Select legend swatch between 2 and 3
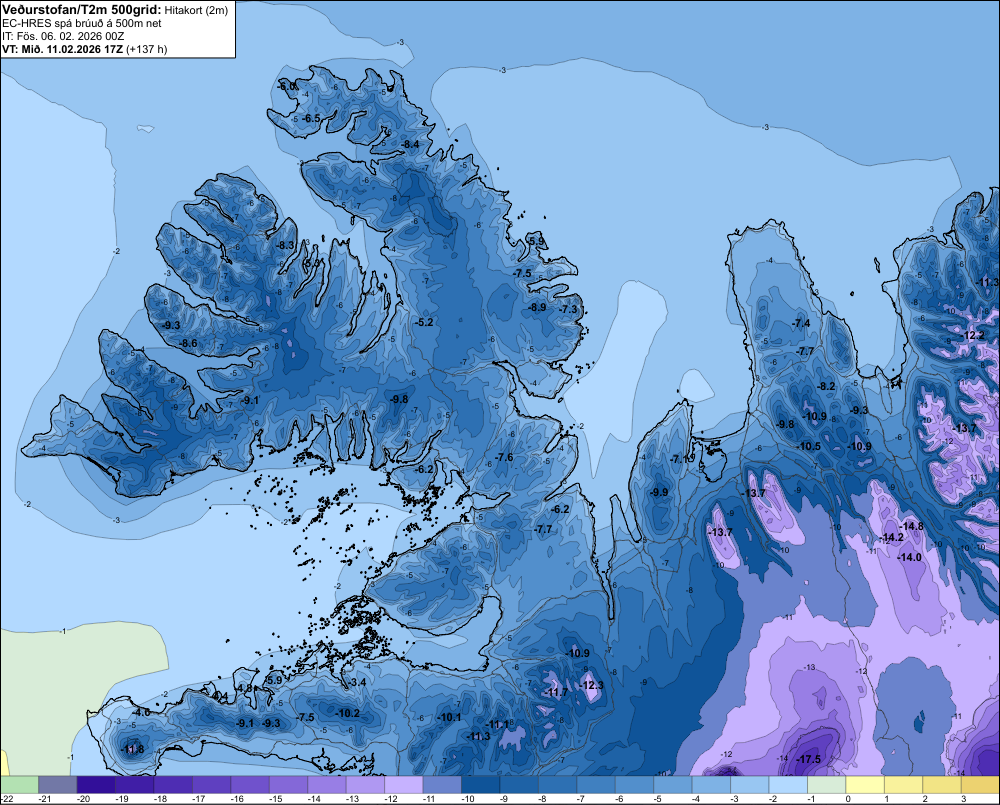This screenshot has height=805, width=1000. (x=942, y=784)
